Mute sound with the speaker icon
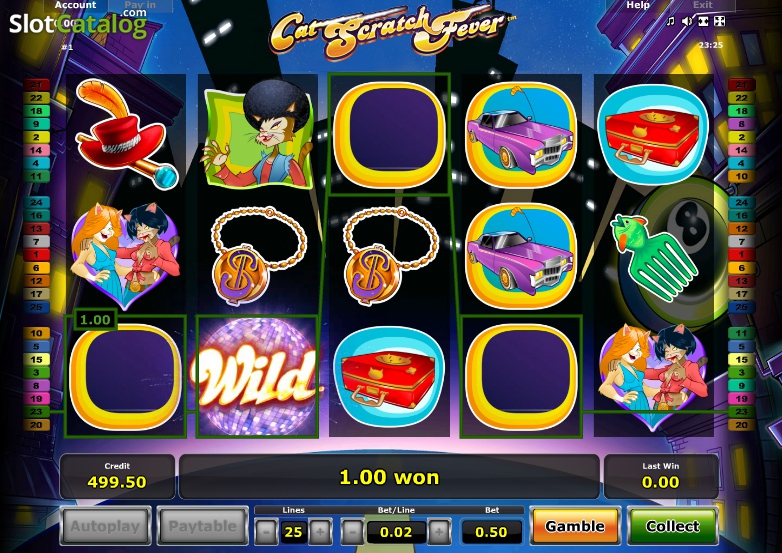Viewport: 782px width, 553px height. pyautogui.click(x=687, y=21)
